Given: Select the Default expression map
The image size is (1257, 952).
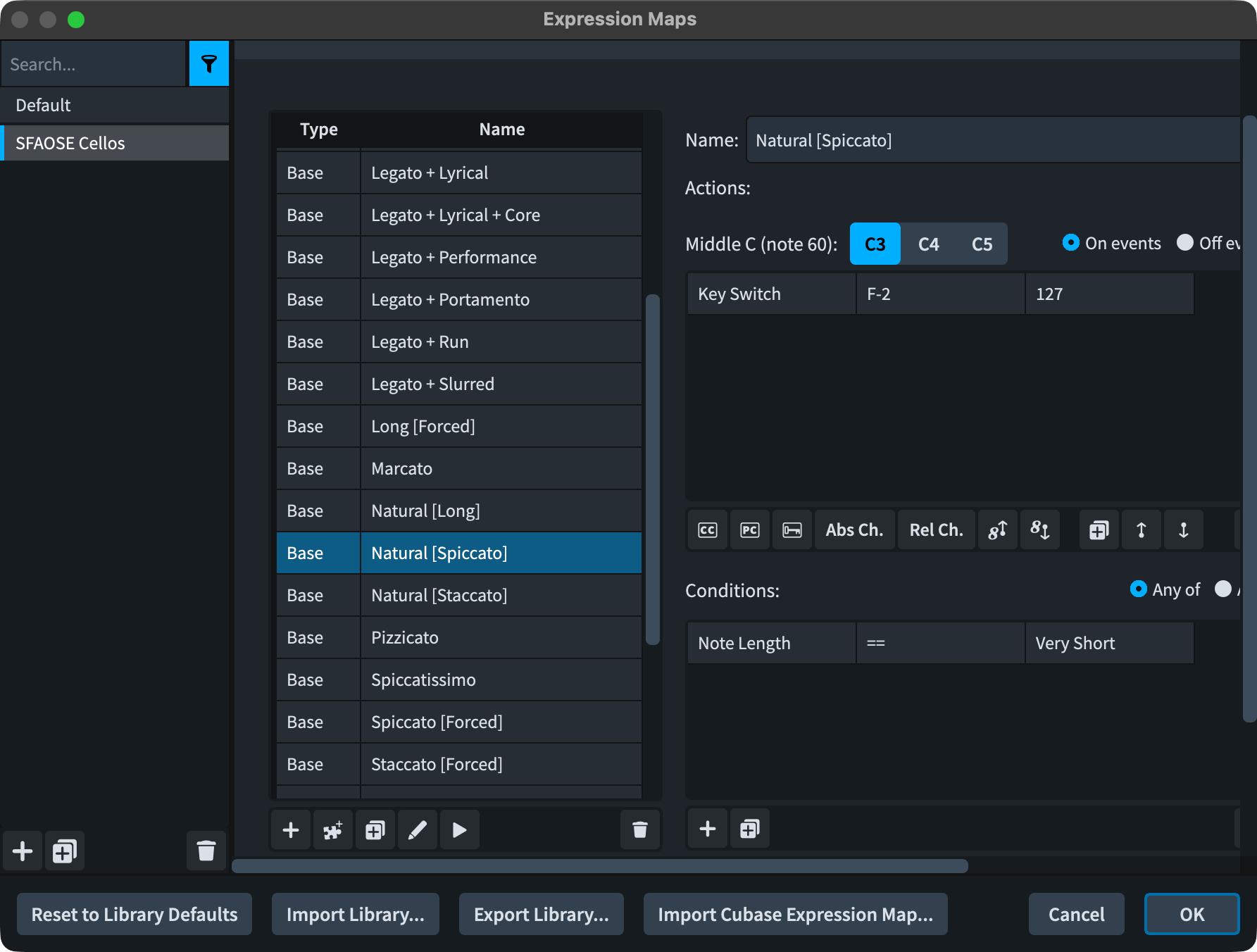Looking at the screenshot, I should pyautogui.click(x=114, y=105).
